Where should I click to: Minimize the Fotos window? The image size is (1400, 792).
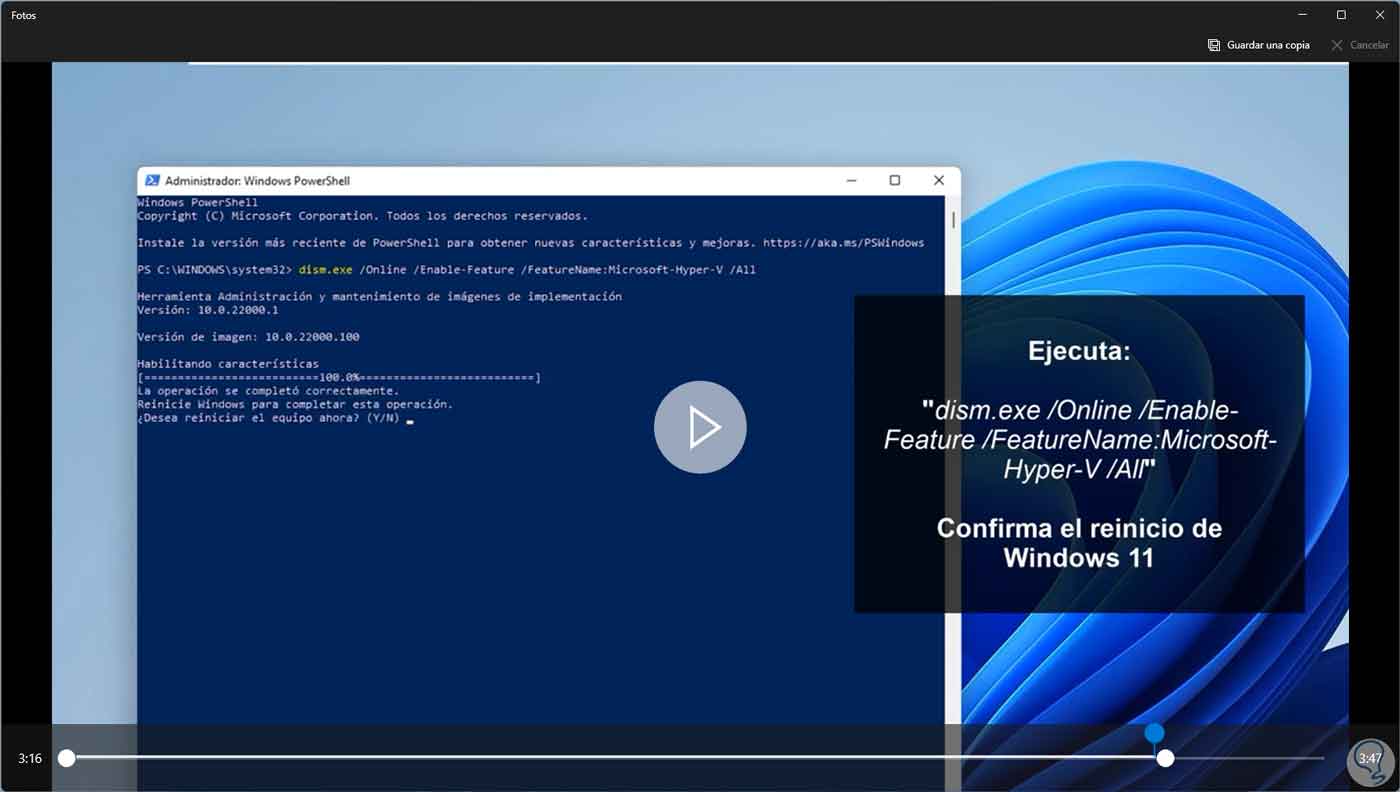[x=1303, y=15]
